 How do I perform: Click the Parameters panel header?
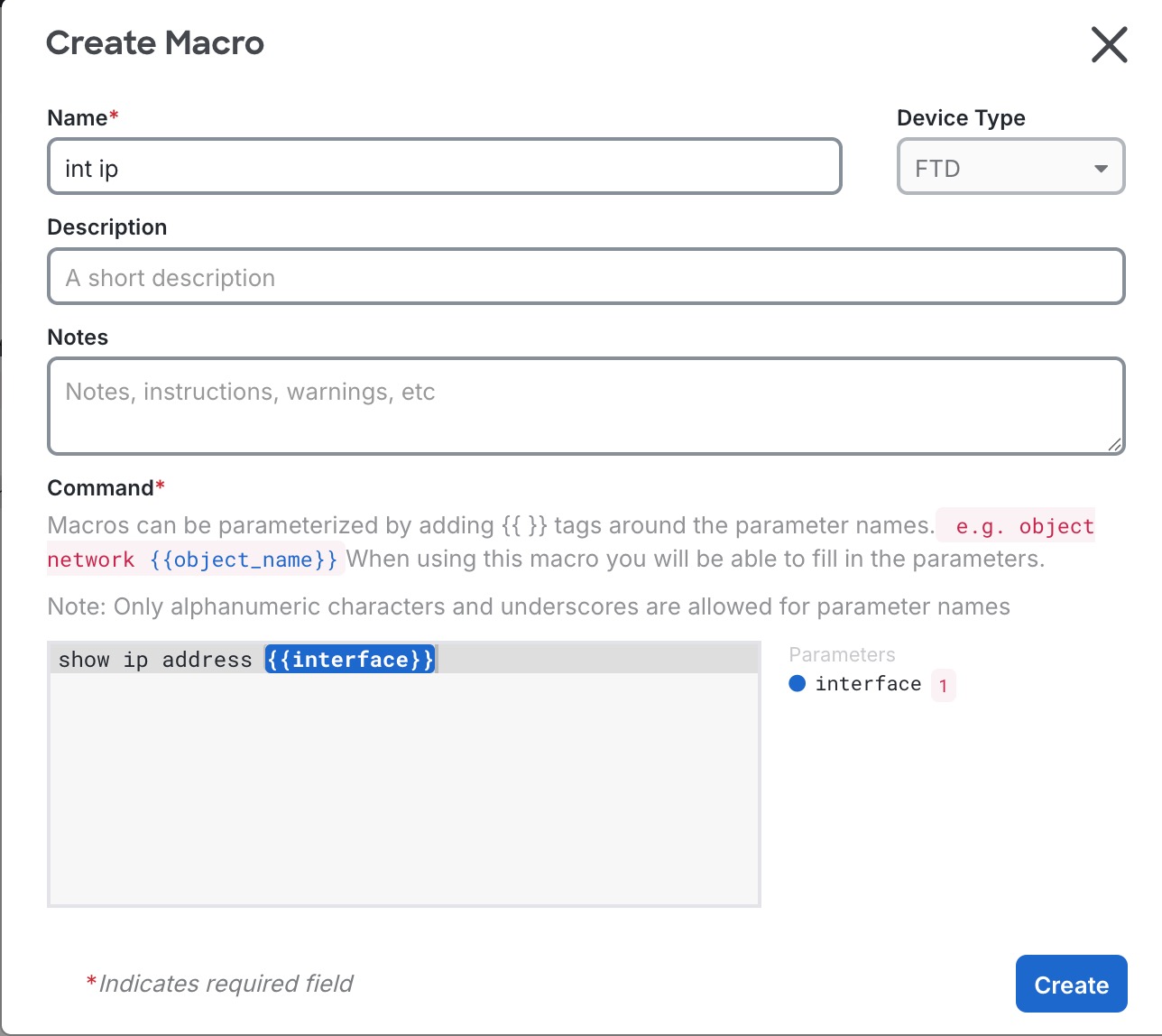(842, 654)
